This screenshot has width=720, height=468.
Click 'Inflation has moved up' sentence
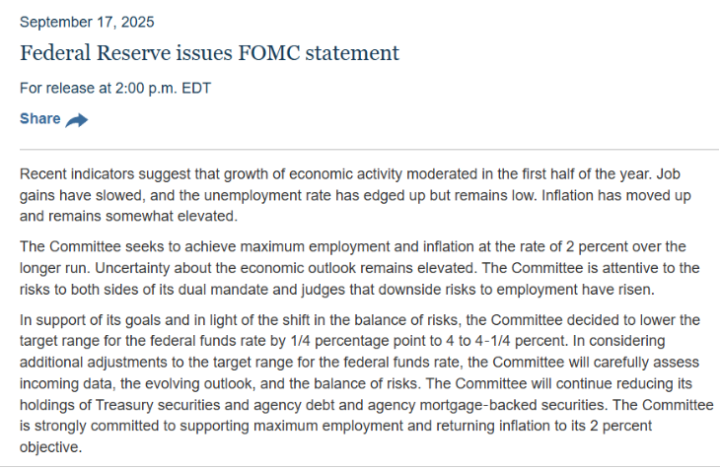pos(616,196)
